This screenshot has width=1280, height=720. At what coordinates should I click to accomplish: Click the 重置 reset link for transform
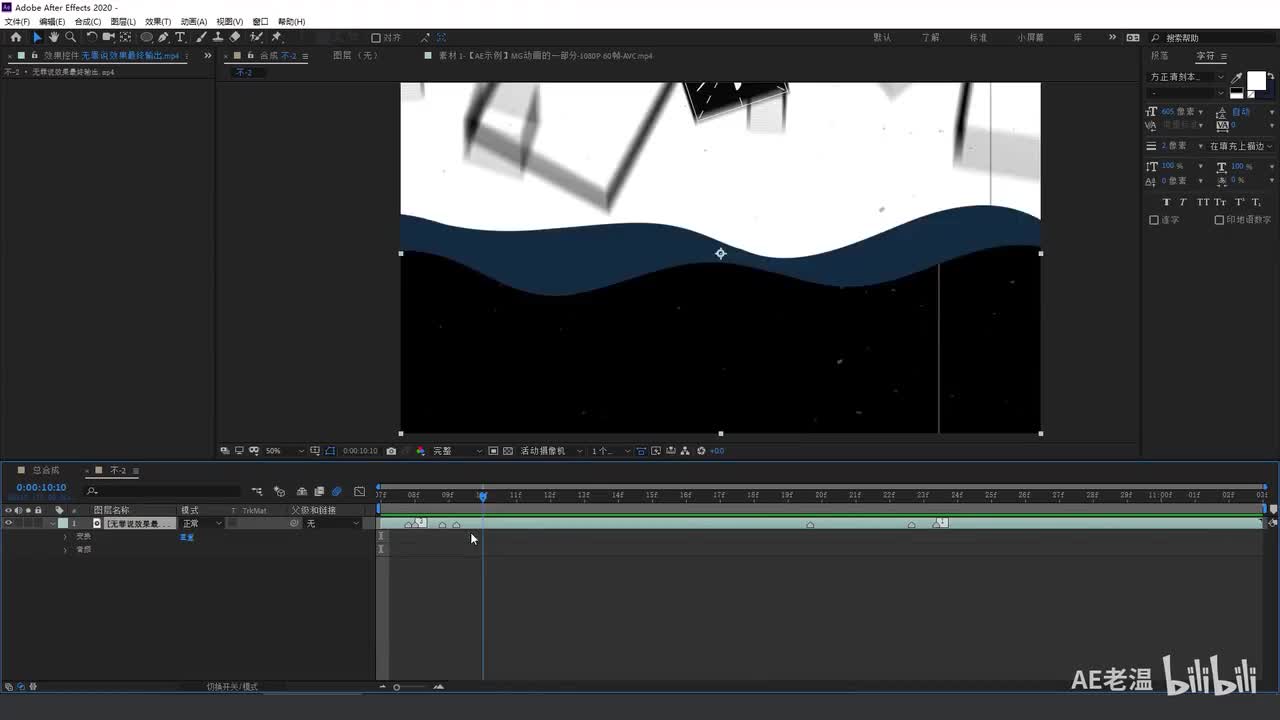187,537
